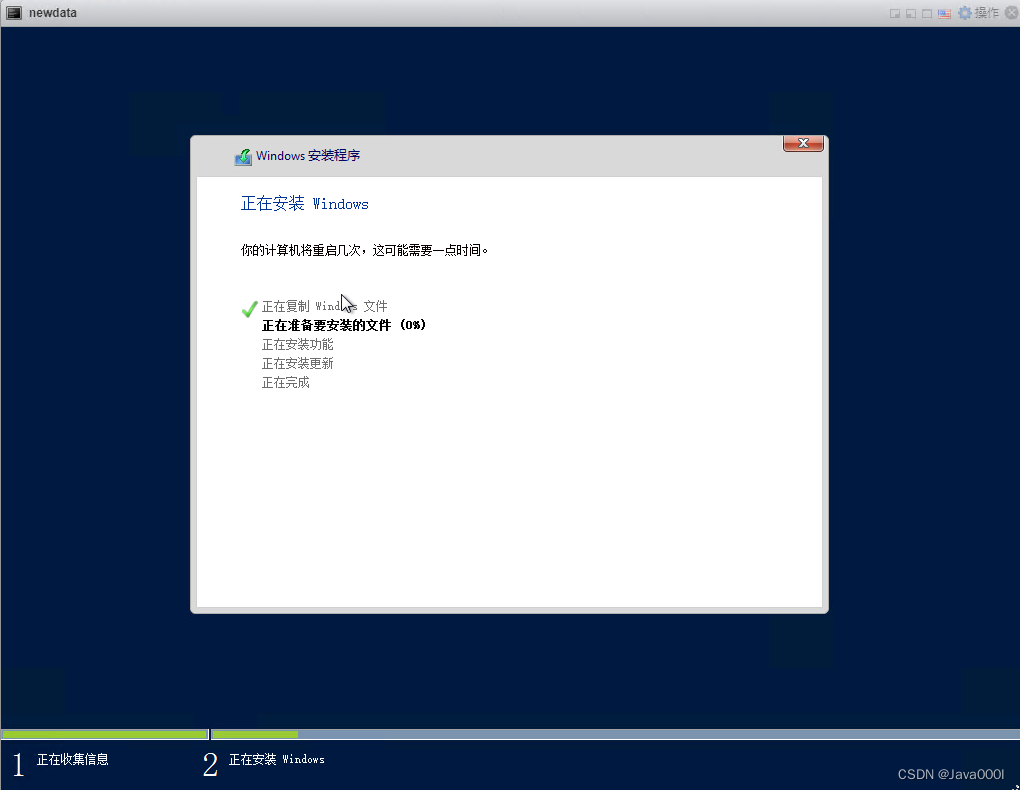Select the full-window console size icon

pos(927,13)
